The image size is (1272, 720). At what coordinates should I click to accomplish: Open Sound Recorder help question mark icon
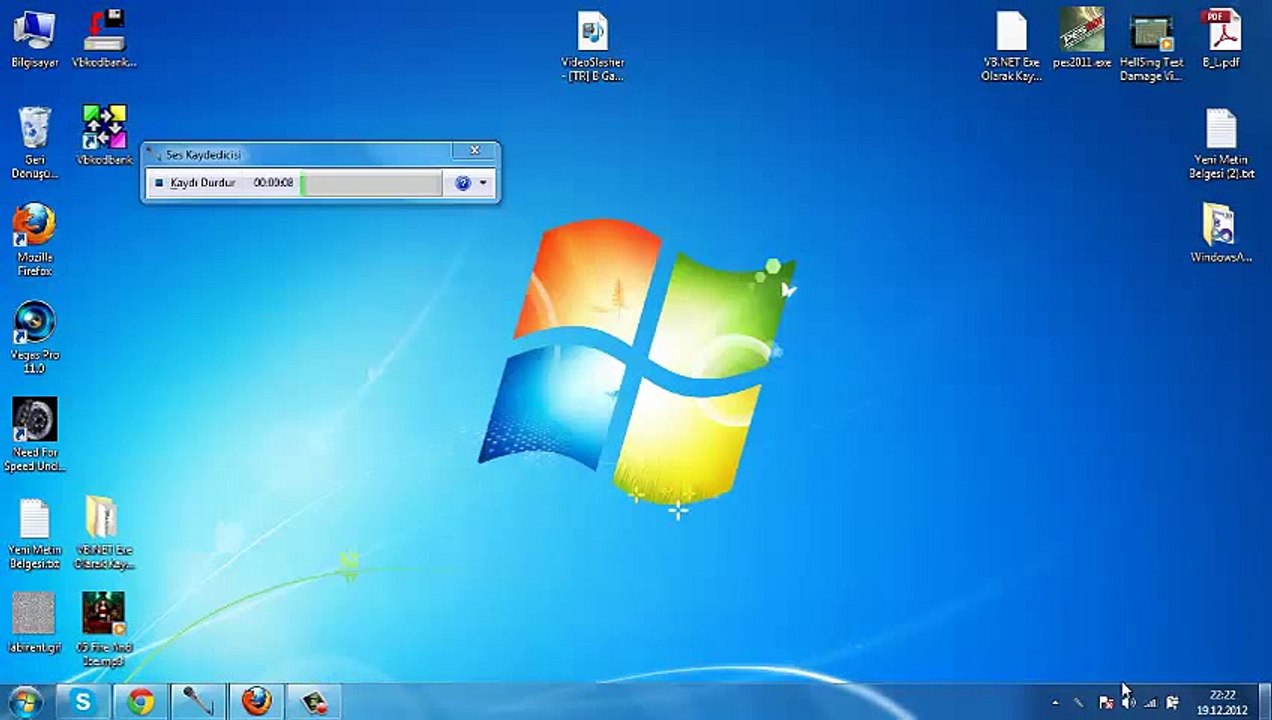coord(463,183)
